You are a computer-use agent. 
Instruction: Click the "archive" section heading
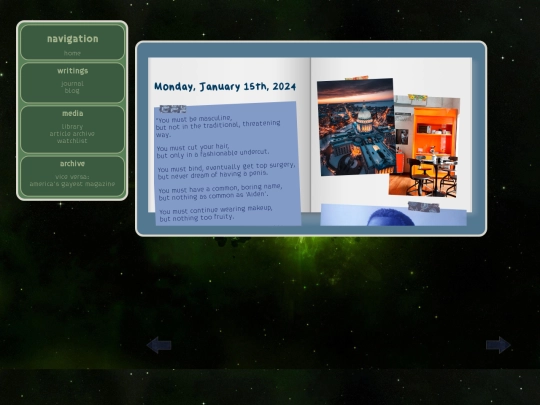pos(72,164)
